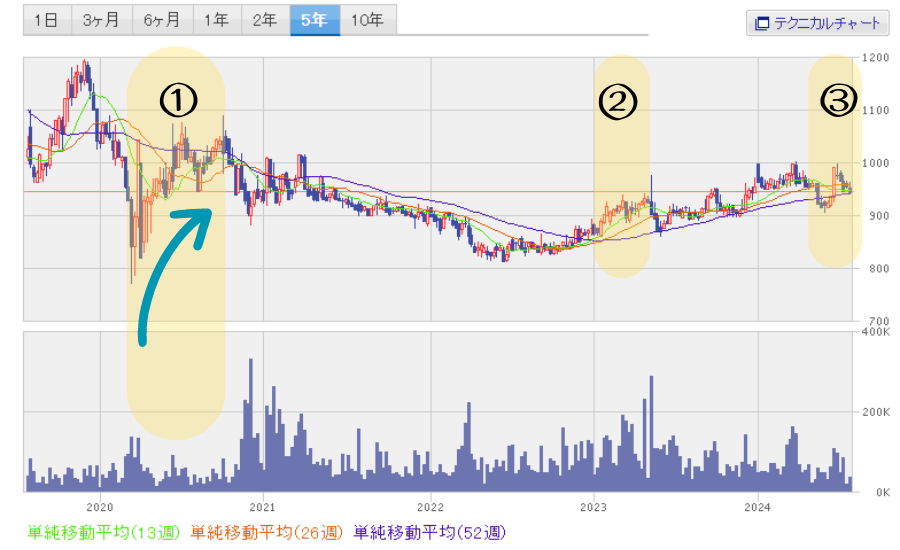This screenshot has height=550, width=900.
Task: Click the window icon beside テクニカルチャート
Action: [x=762, y=23]
